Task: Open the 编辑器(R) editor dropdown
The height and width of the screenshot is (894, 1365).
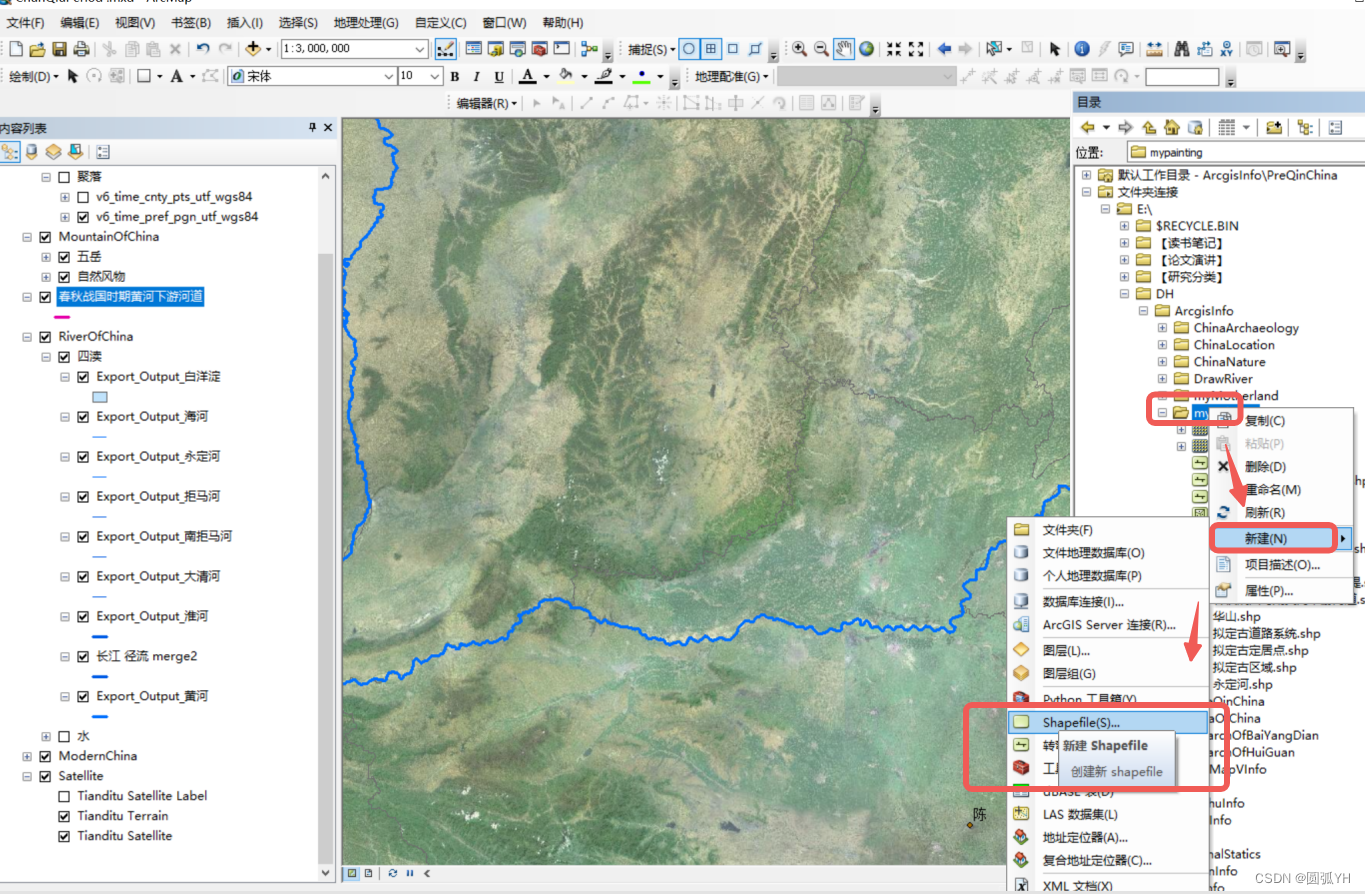Action: (x=487, y=103)
